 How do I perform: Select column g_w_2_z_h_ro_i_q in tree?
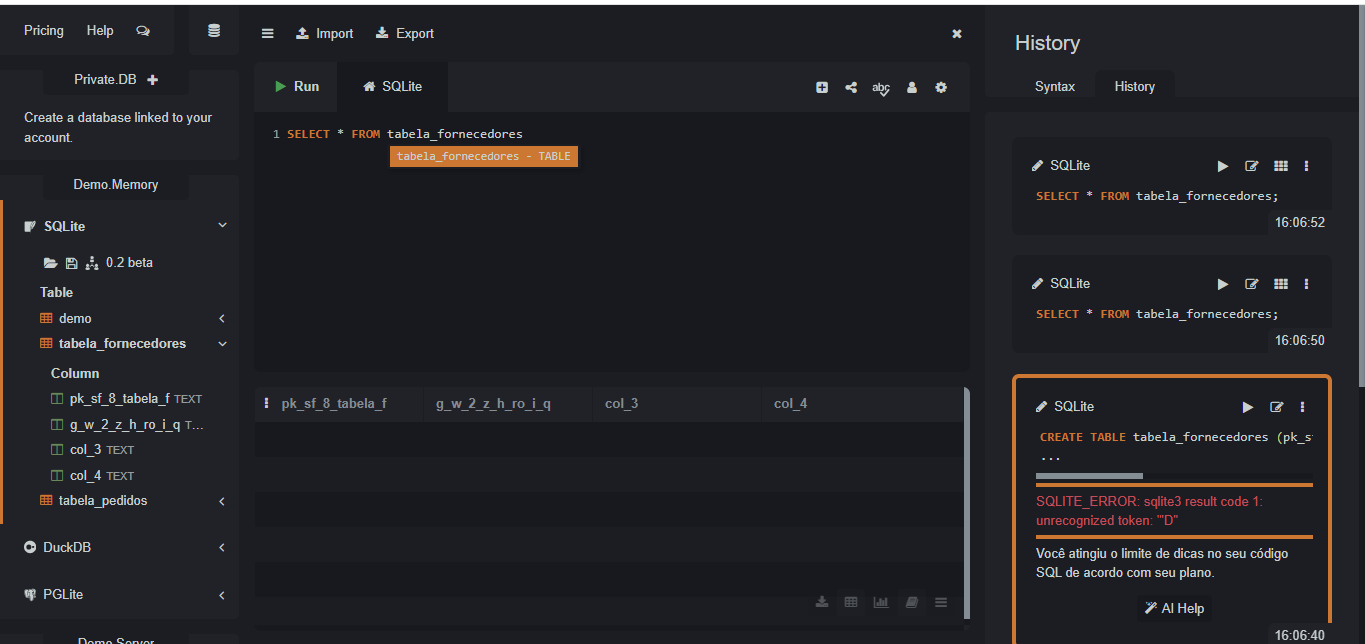click(126, 425)
